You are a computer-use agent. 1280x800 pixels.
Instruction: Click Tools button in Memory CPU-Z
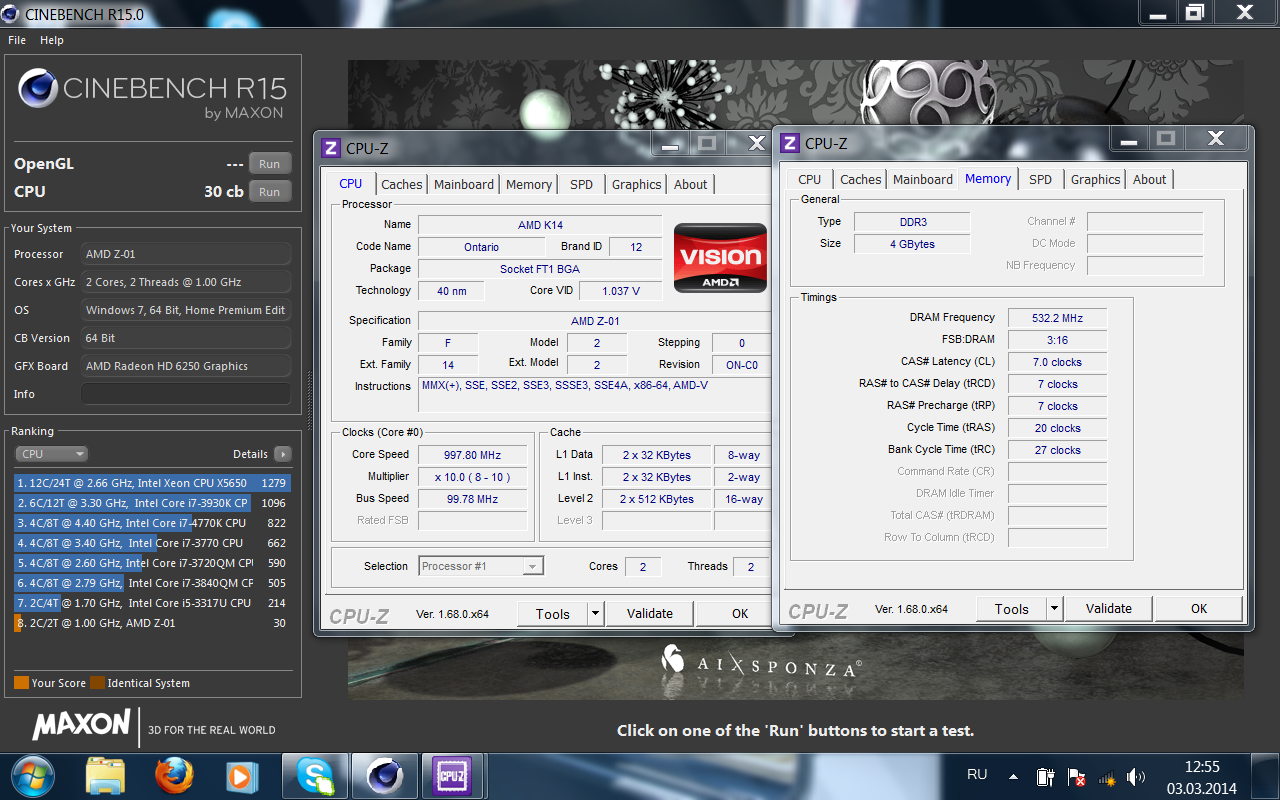pyautogui.click(x=1012, y=609)
